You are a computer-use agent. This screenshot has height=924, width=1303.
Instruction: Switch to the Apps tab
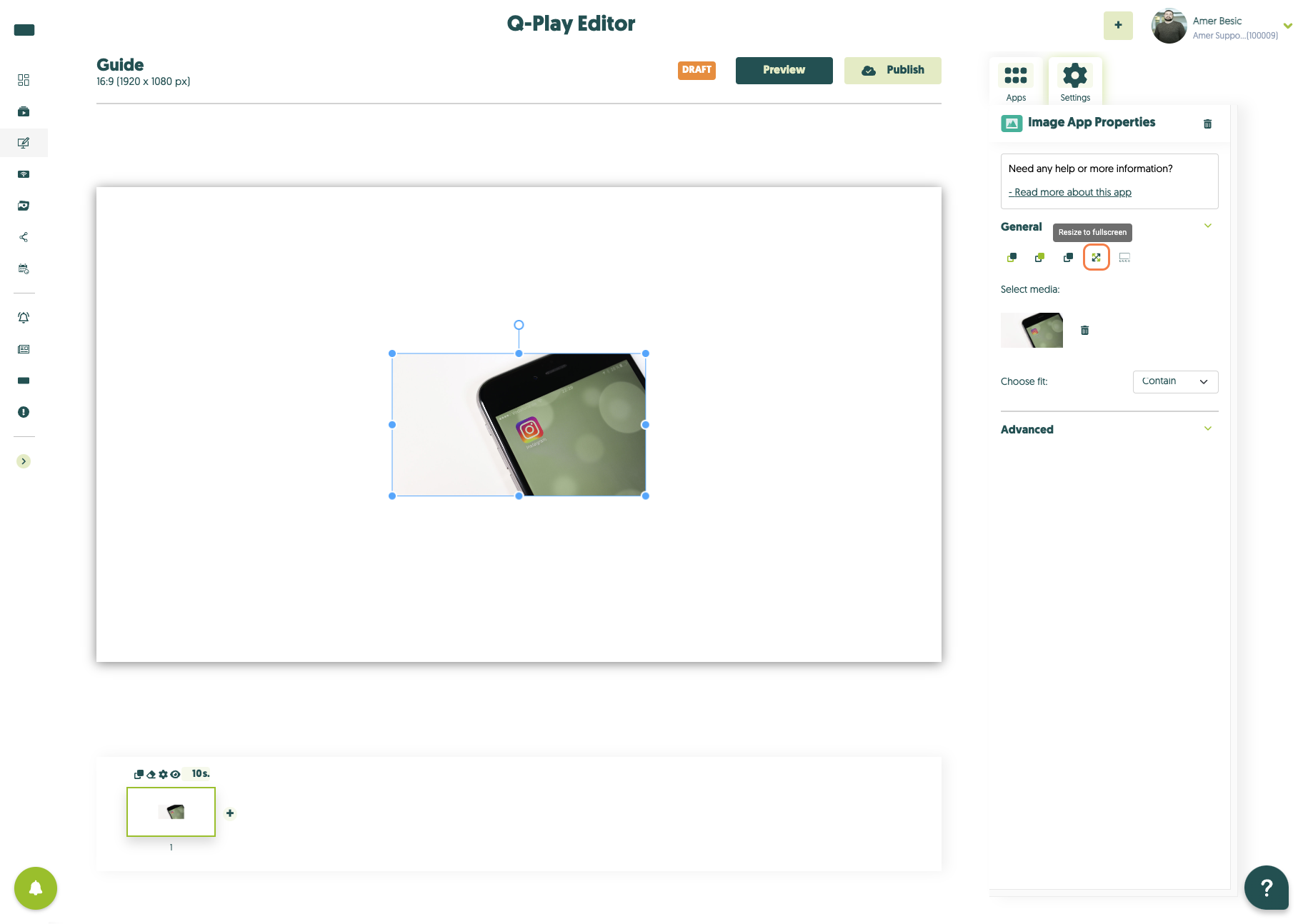tap(1016, 82)
